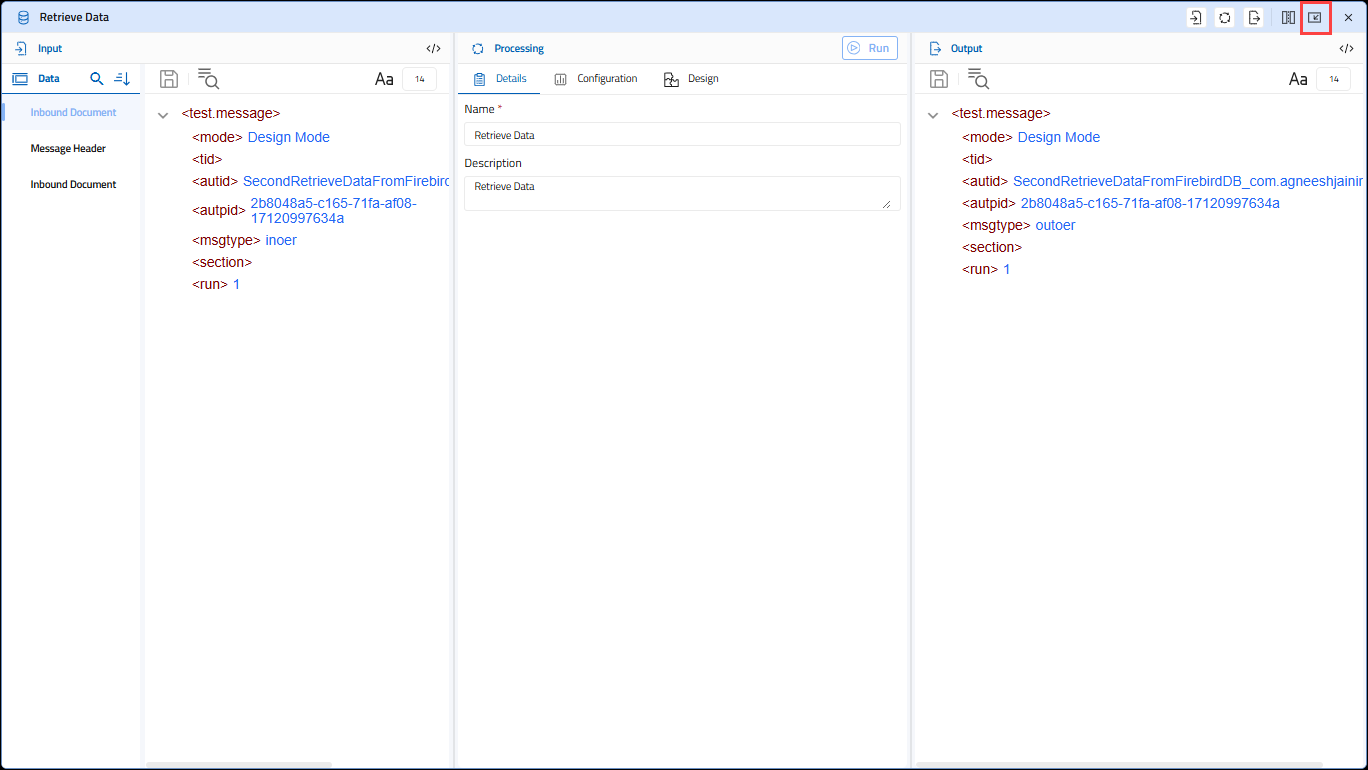Collapse the test.message node in Input tree

[x=163, y=115]
